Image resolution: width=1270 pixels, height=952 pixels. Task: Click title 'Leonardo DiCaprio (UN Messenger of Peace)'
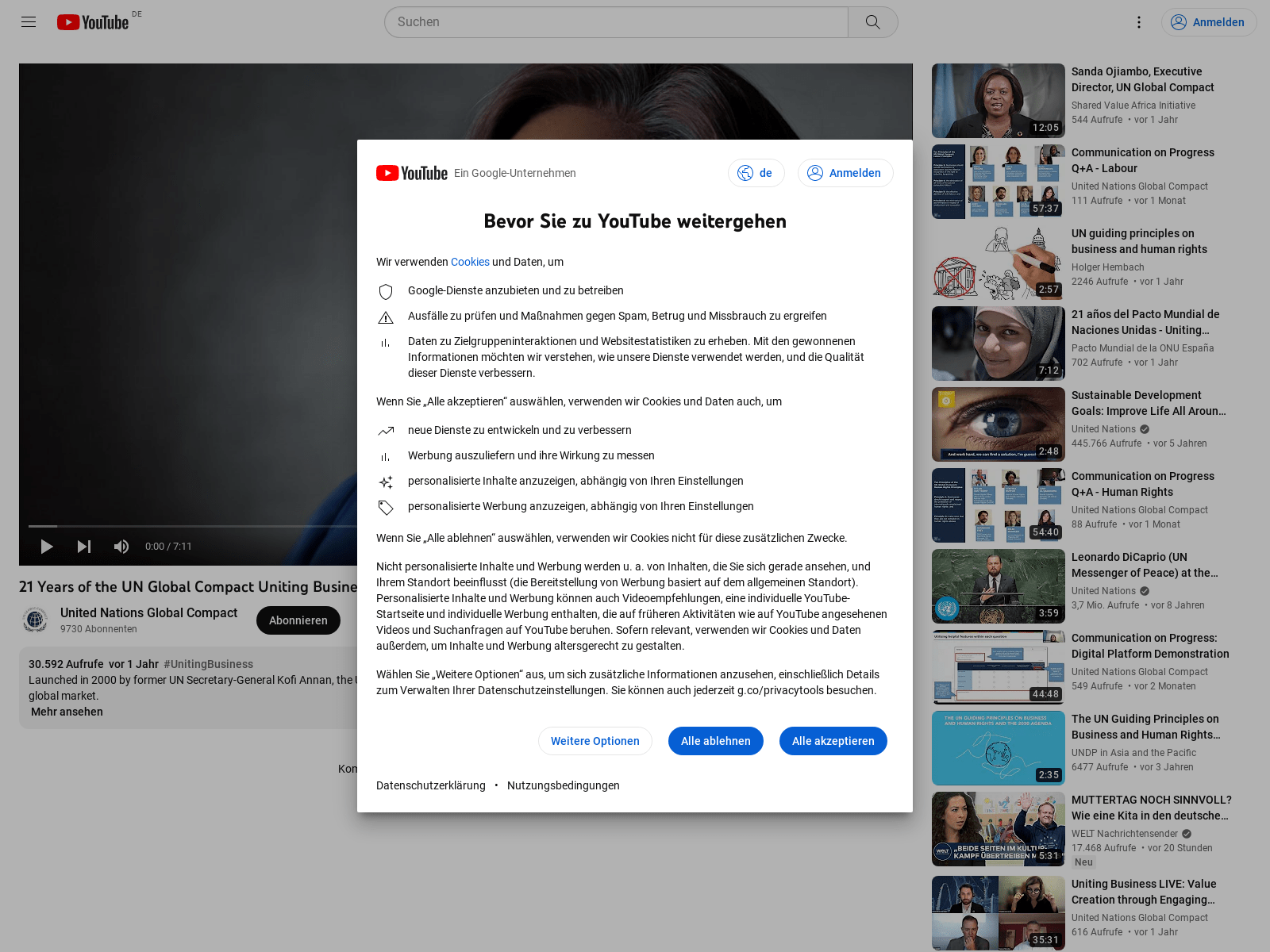coord(1145,565)
